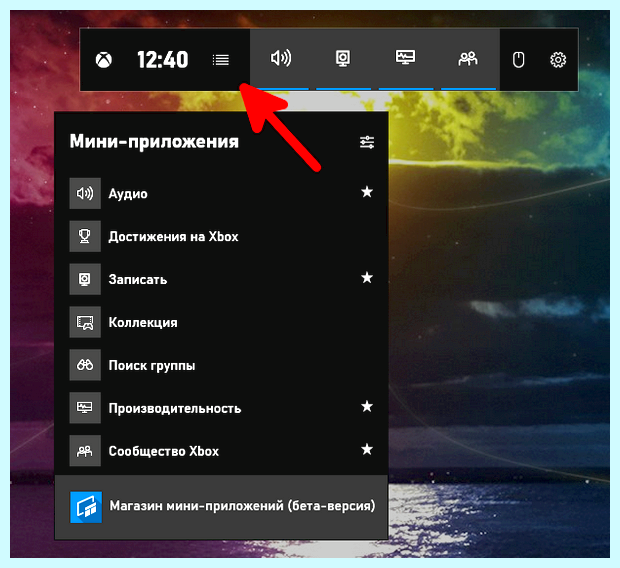Click the Коллекция gallery icon

click(85, 322)
